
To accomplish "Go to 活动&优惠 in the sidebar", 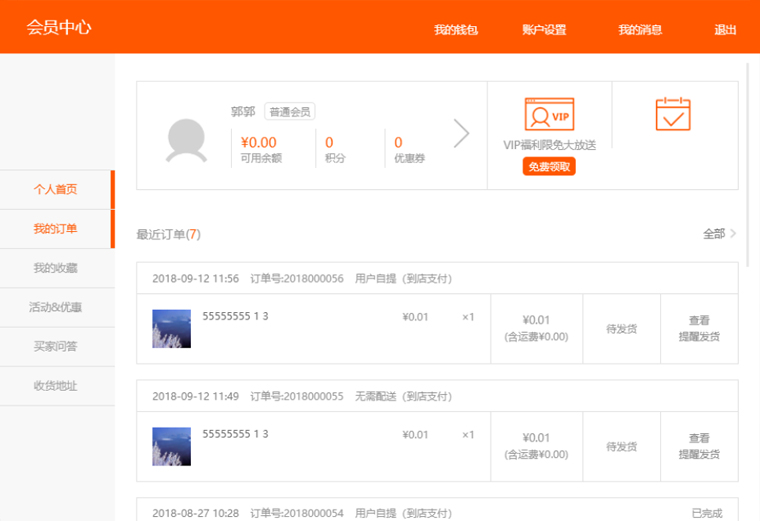I will (x=56, y=307).
